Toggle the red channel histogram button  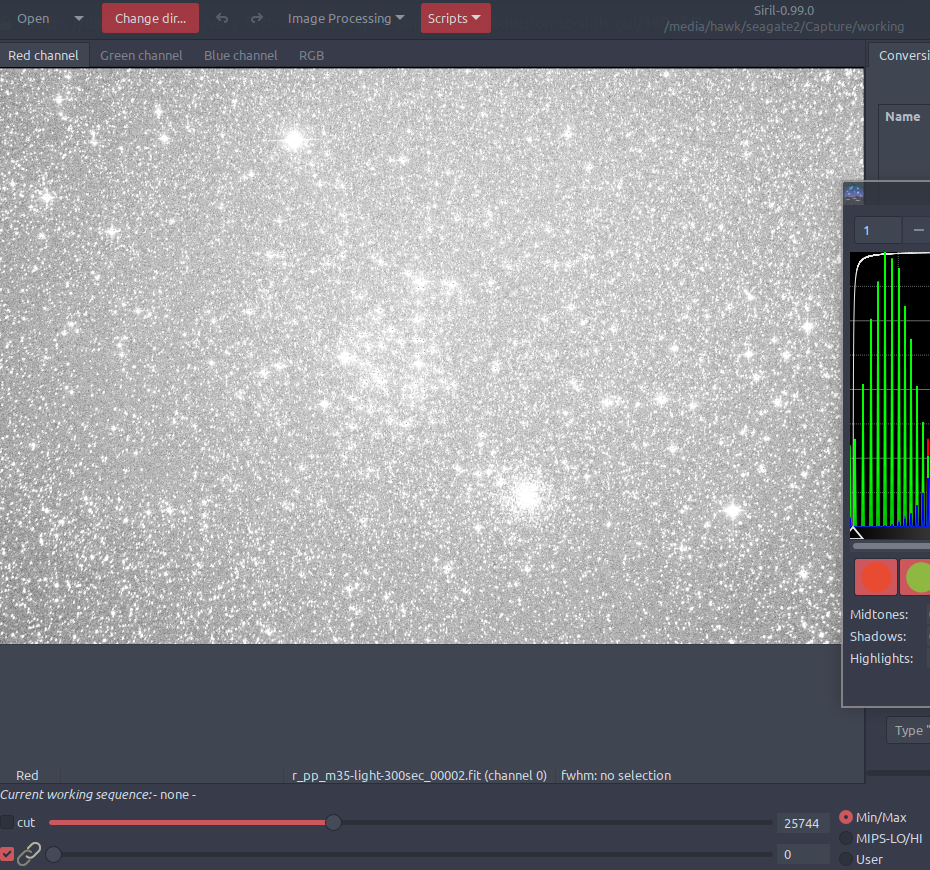point(876,578)
